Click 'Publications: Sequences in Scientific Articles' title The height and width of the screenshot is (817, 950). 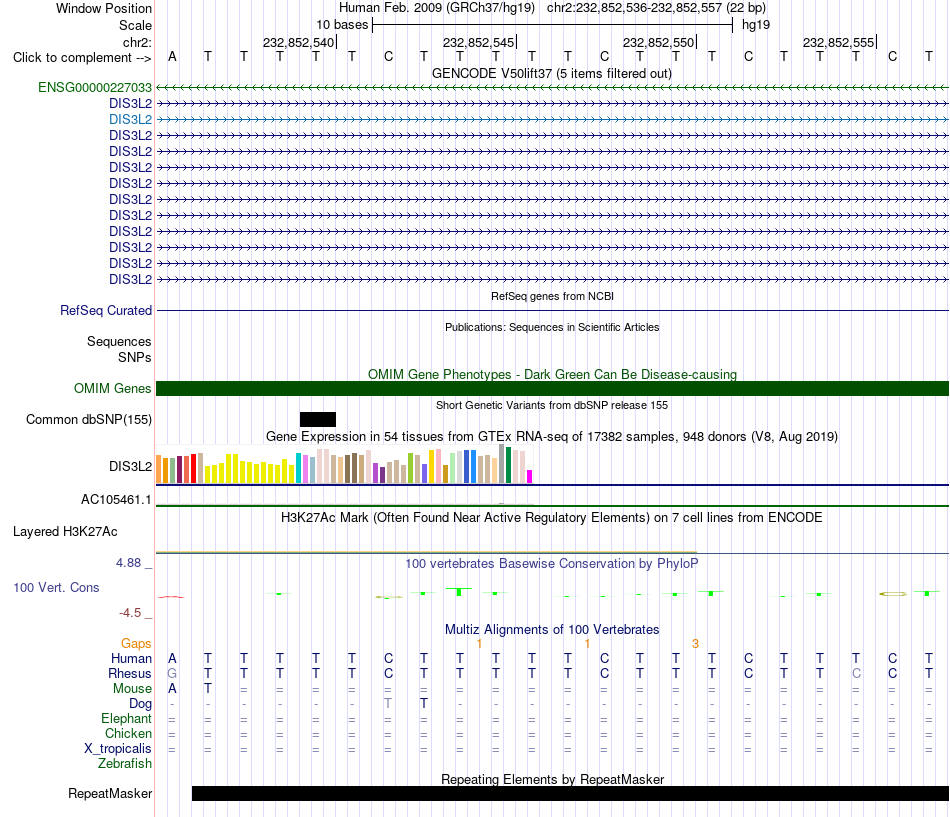(x=552, y=327)
